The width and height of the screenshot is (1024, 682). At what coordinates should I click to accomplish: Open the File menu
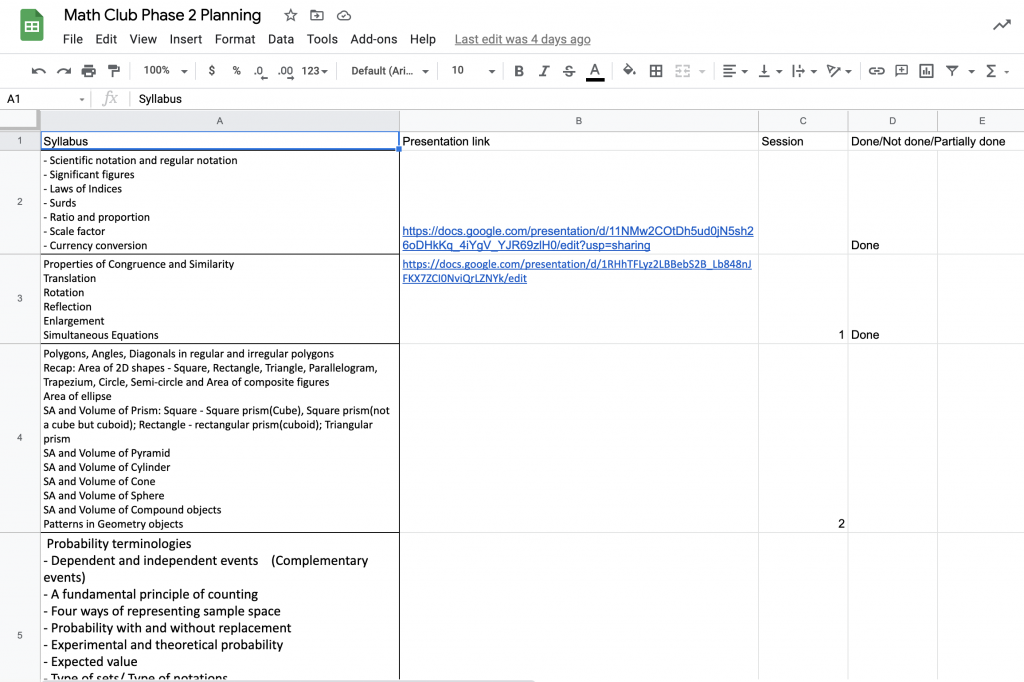72,39
